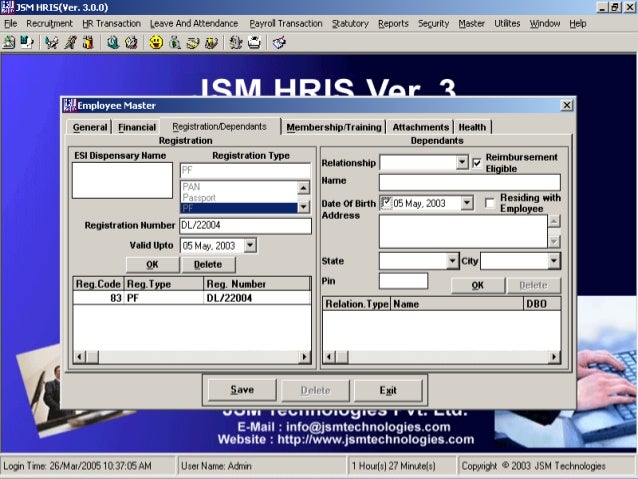The width and height of the screenshot is (638, 479).
Task: Click the cash notes toolbar icon
Action: 193,42
